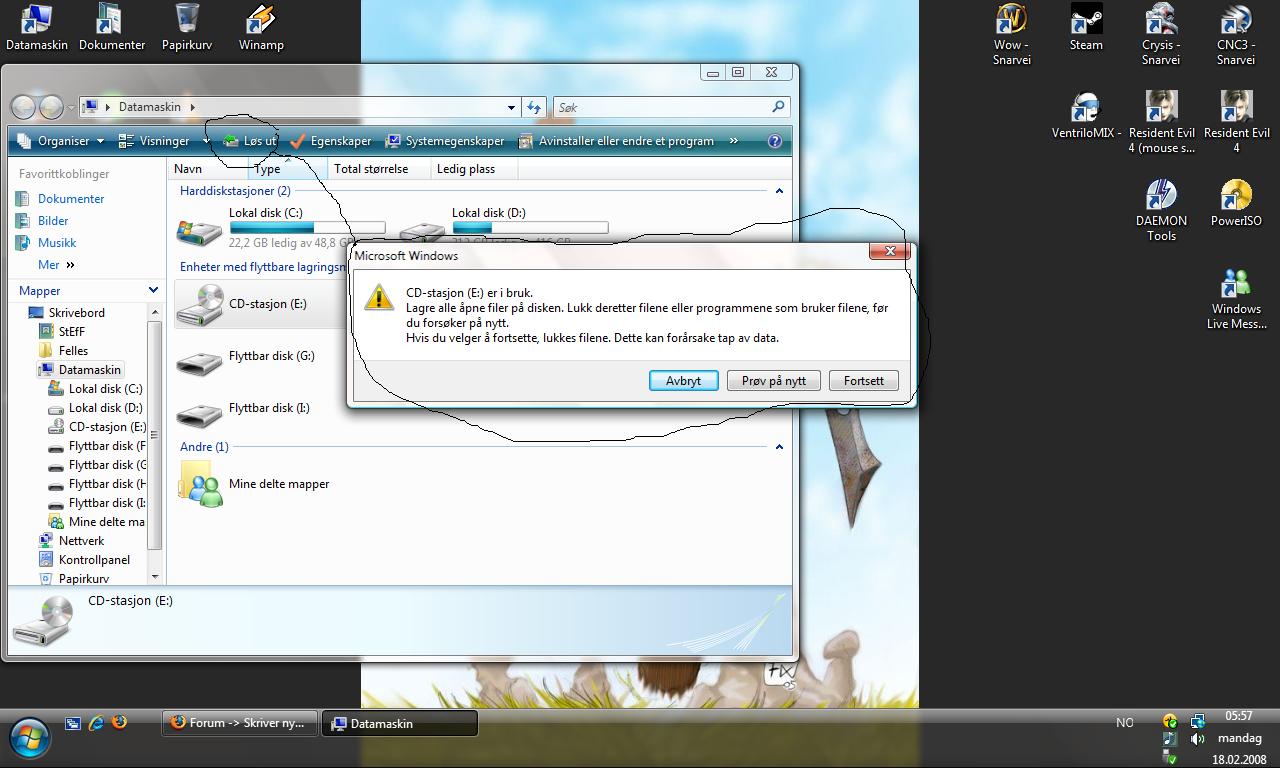Open the address bar history dropdown
Viewport: 1280px width, 768px height.
[511, 107]
